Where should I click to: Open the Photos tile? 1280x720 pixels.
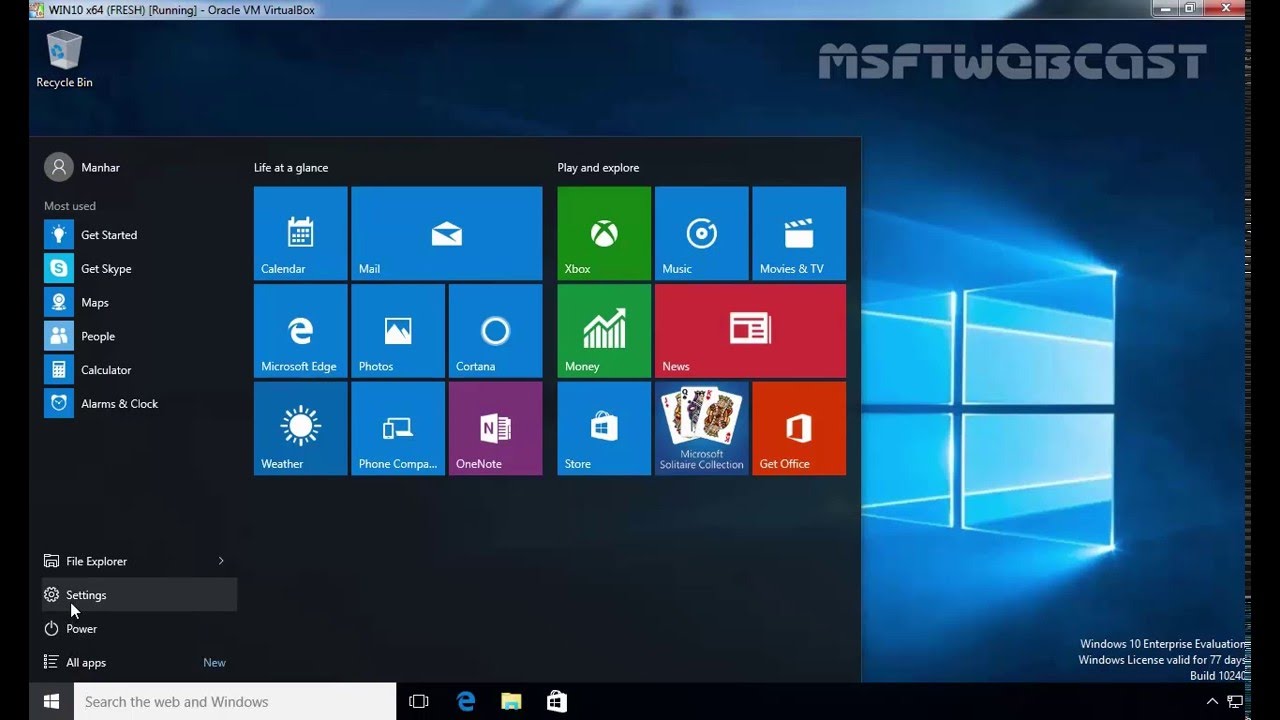pyautogui.click(x=398, y=331)
